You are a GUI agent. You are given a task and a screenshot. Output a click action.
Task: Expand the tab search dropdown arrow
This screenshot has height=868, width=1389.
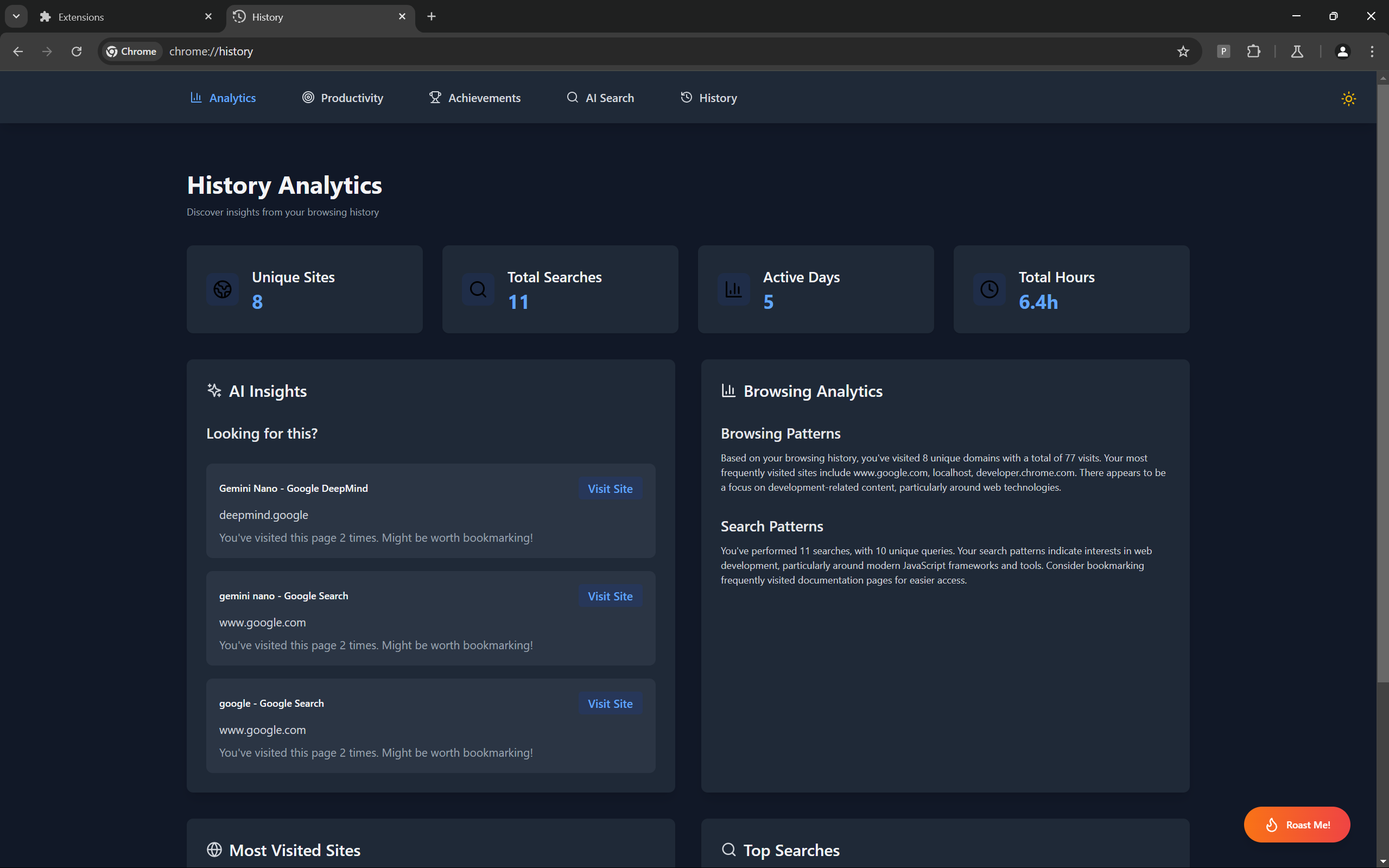pyautogui.click(x=16, y=16)
